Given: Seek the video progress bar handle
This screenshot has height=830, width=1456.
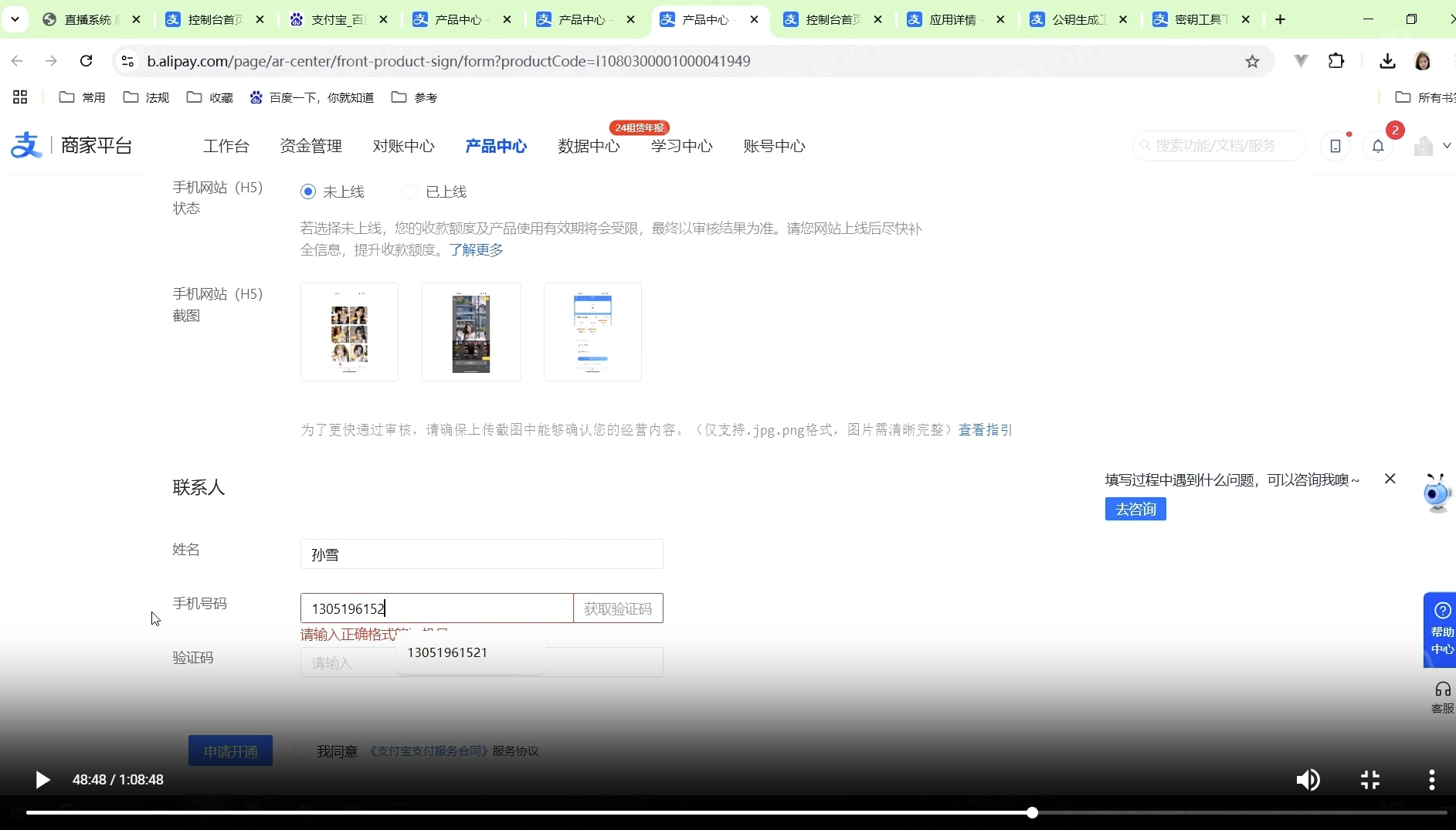Looking at the screenshot, I should pos(1032,812).
